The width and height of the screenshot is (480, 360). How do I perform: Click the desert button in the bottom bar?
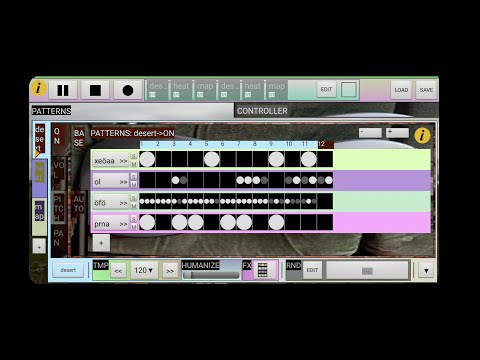coord(68,270)
